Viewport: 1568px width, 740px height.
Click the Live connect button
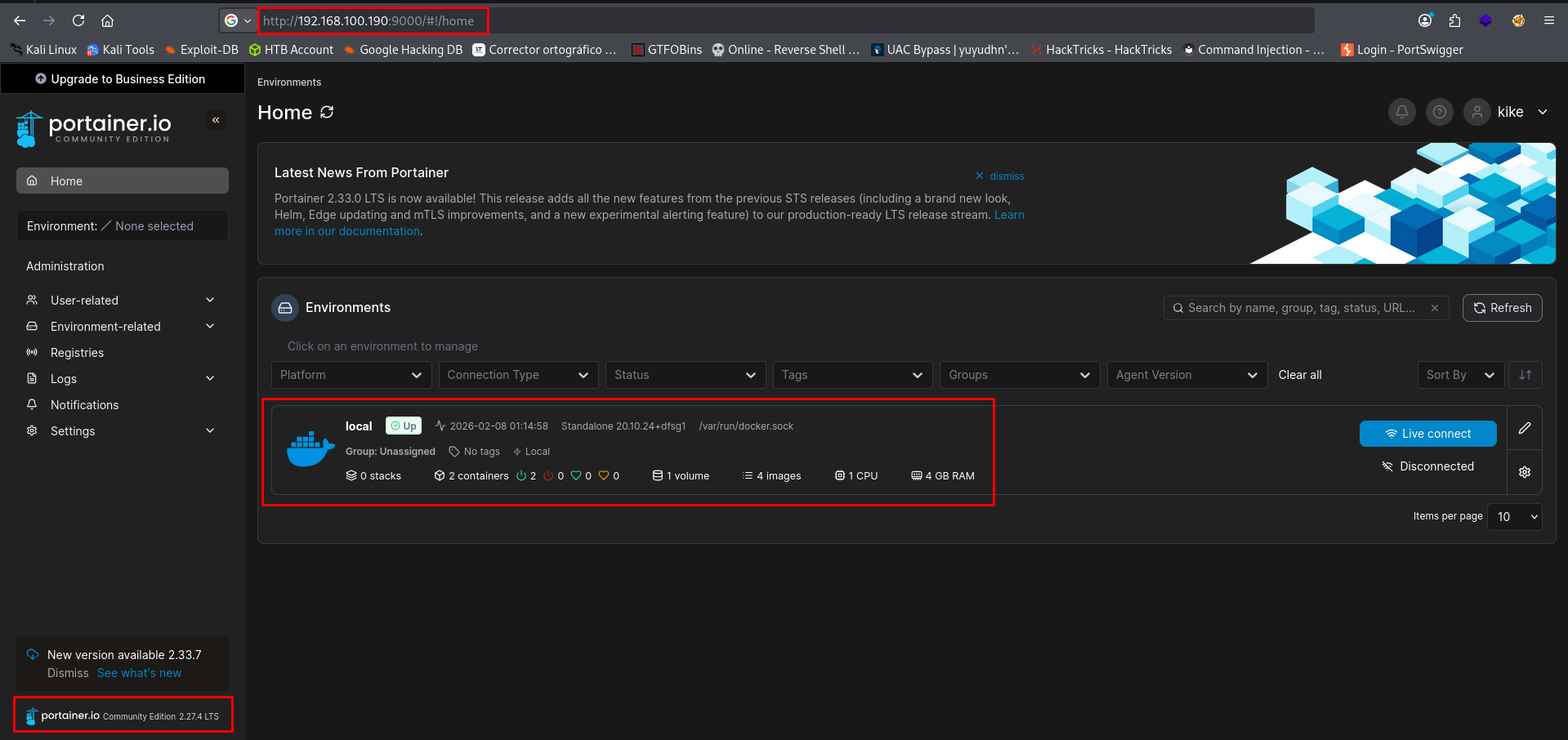[1427, 434]
